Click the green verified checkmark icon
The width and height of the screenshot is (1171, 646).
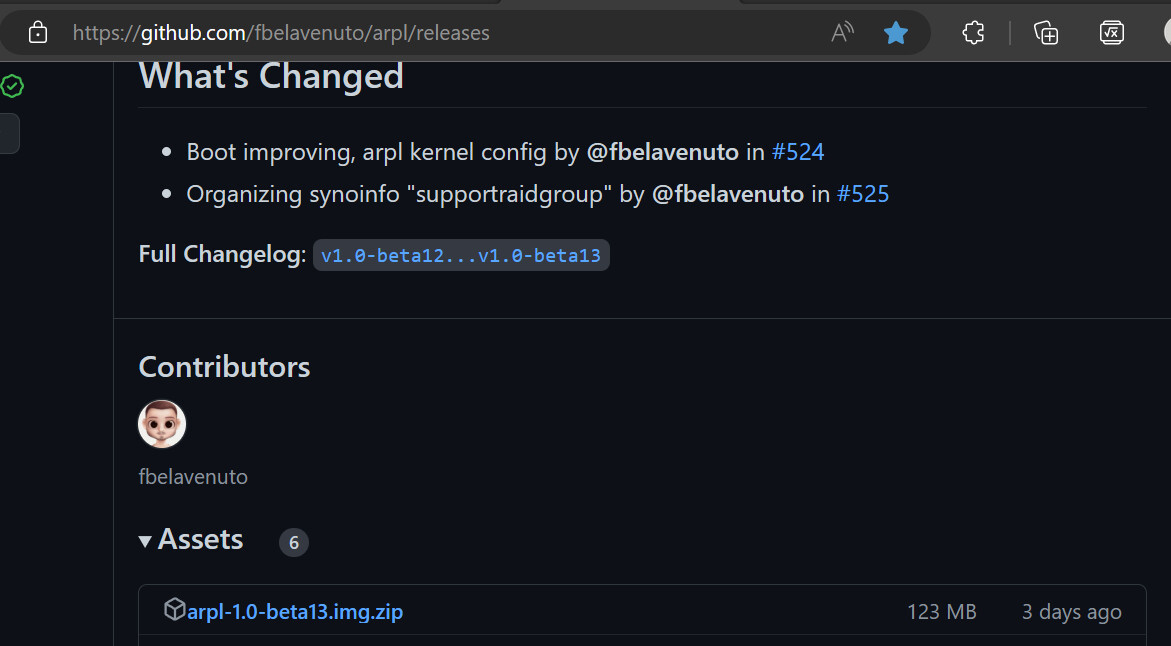(x=12, y=86)
